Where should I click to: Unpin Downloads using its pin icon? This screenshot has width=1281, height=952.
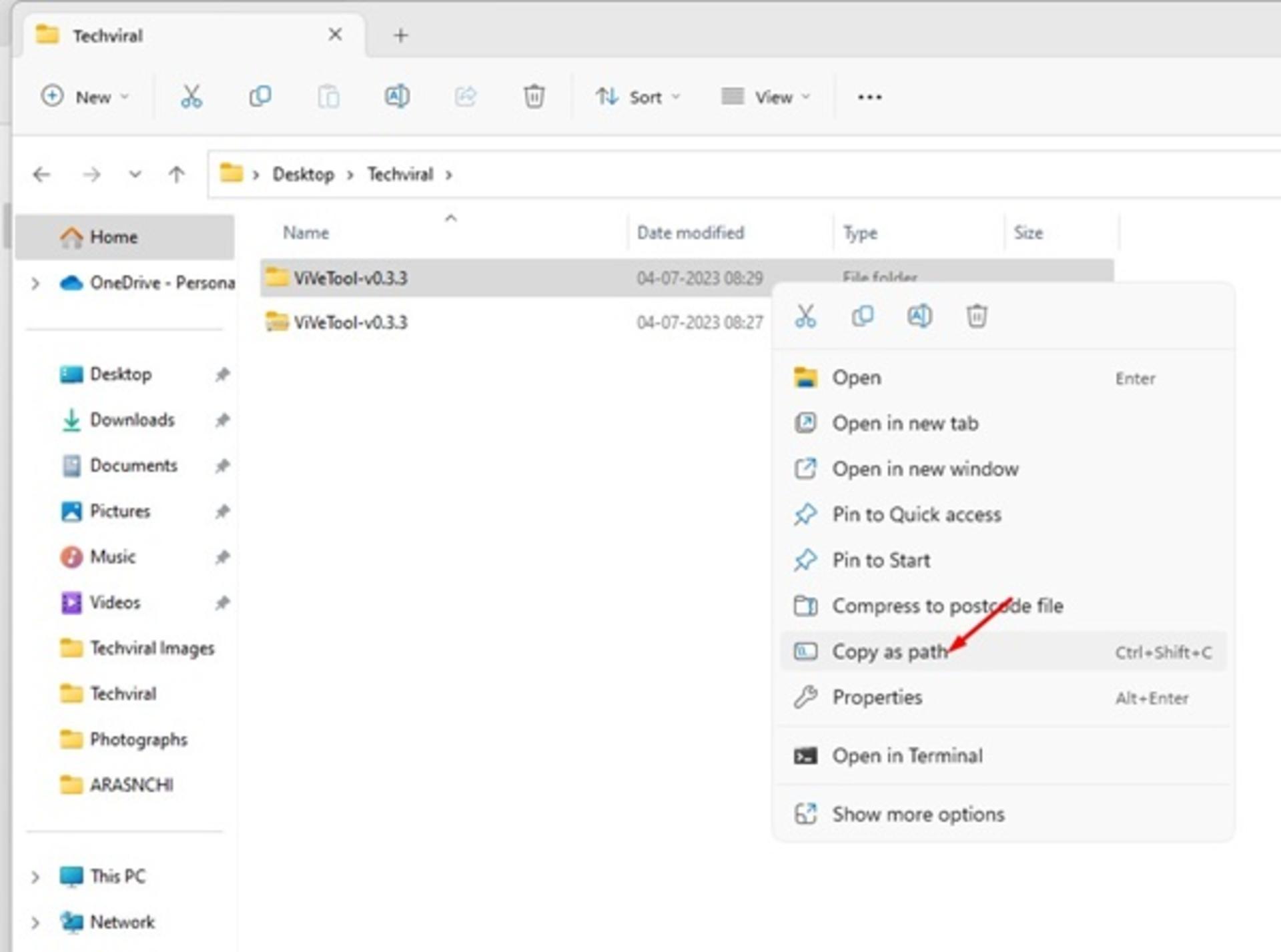222,420
